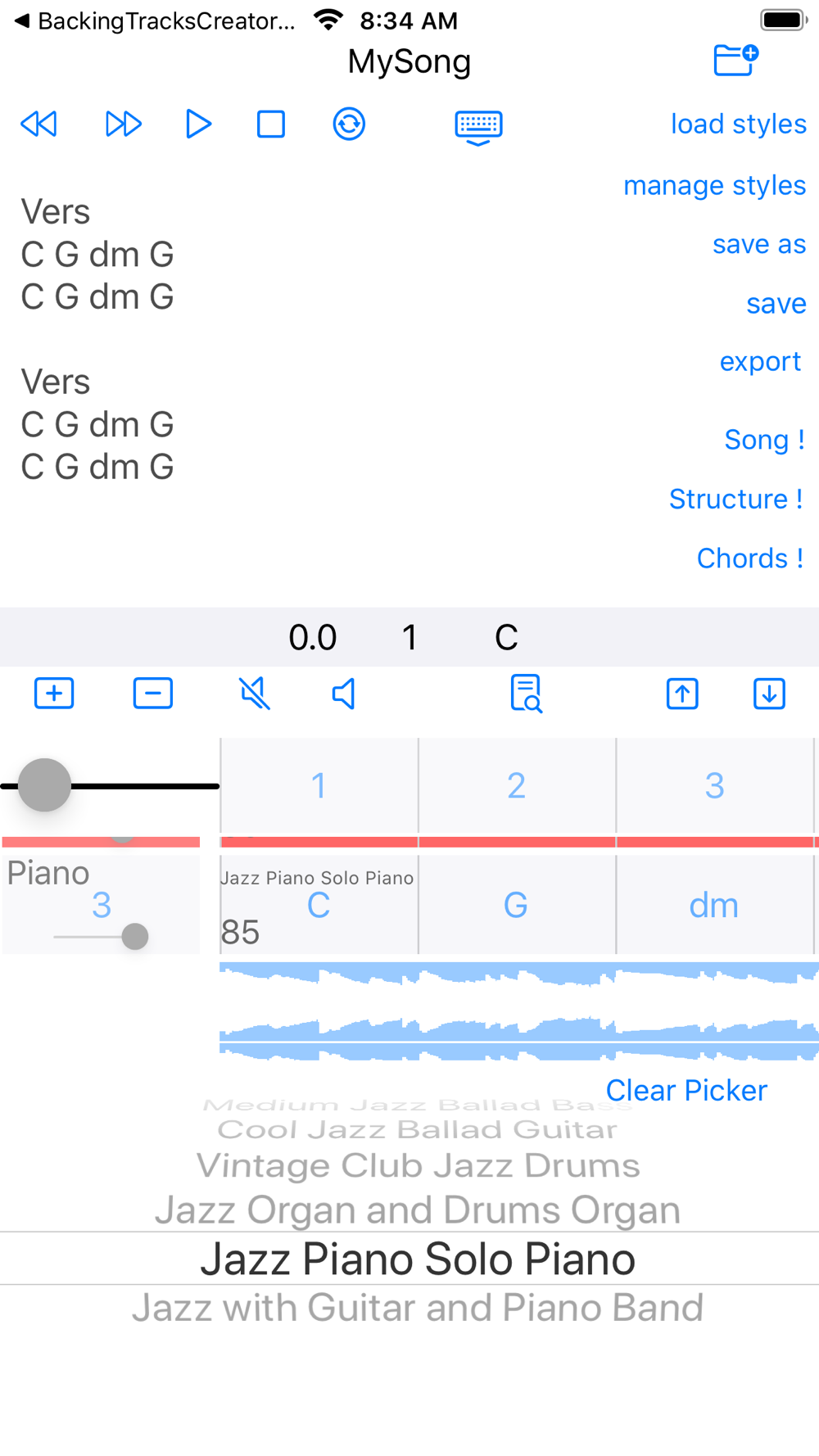Tap the fast-forward playback icon

[x=124, y=124]
